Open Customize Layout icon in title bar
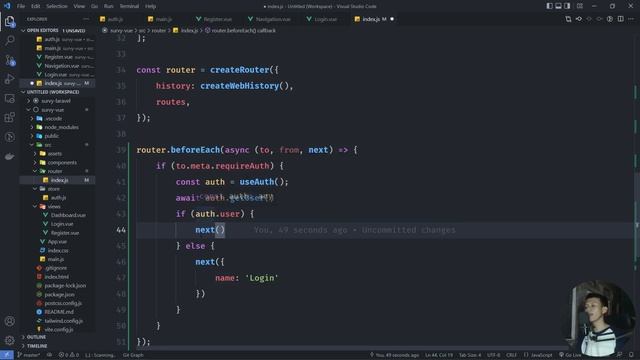The width and height of the screenshot is (640, 360). [x=580, y=6]
